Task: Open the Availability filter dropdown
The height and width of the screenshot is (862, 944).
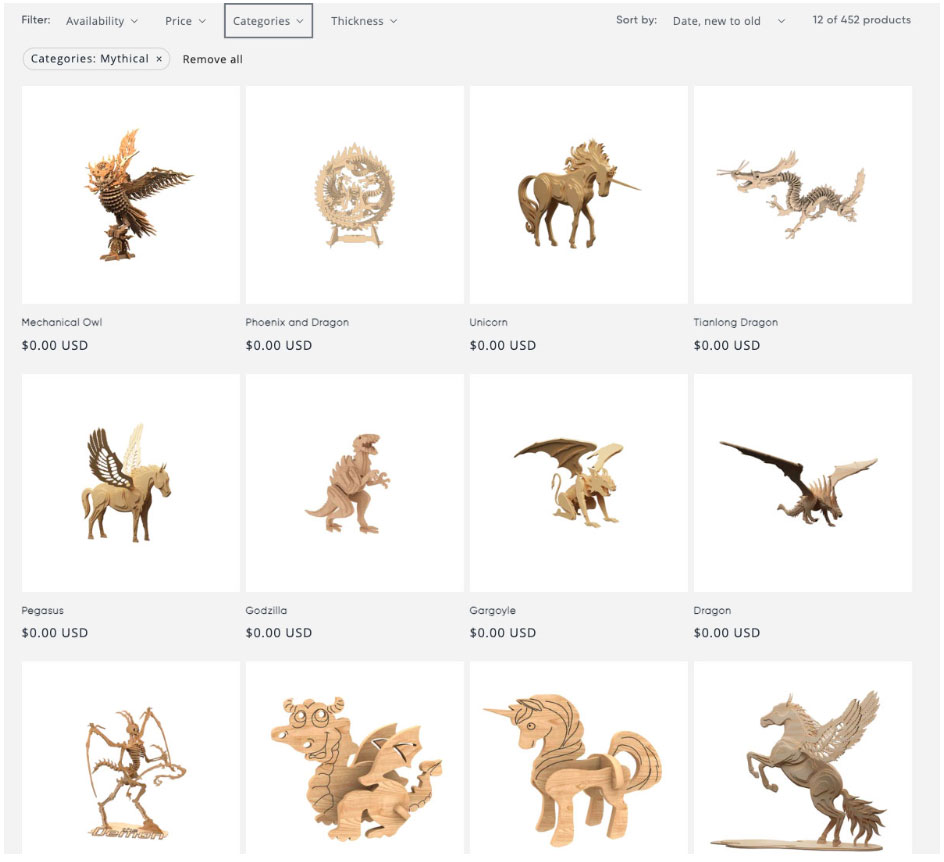Action: pos(102,21)
